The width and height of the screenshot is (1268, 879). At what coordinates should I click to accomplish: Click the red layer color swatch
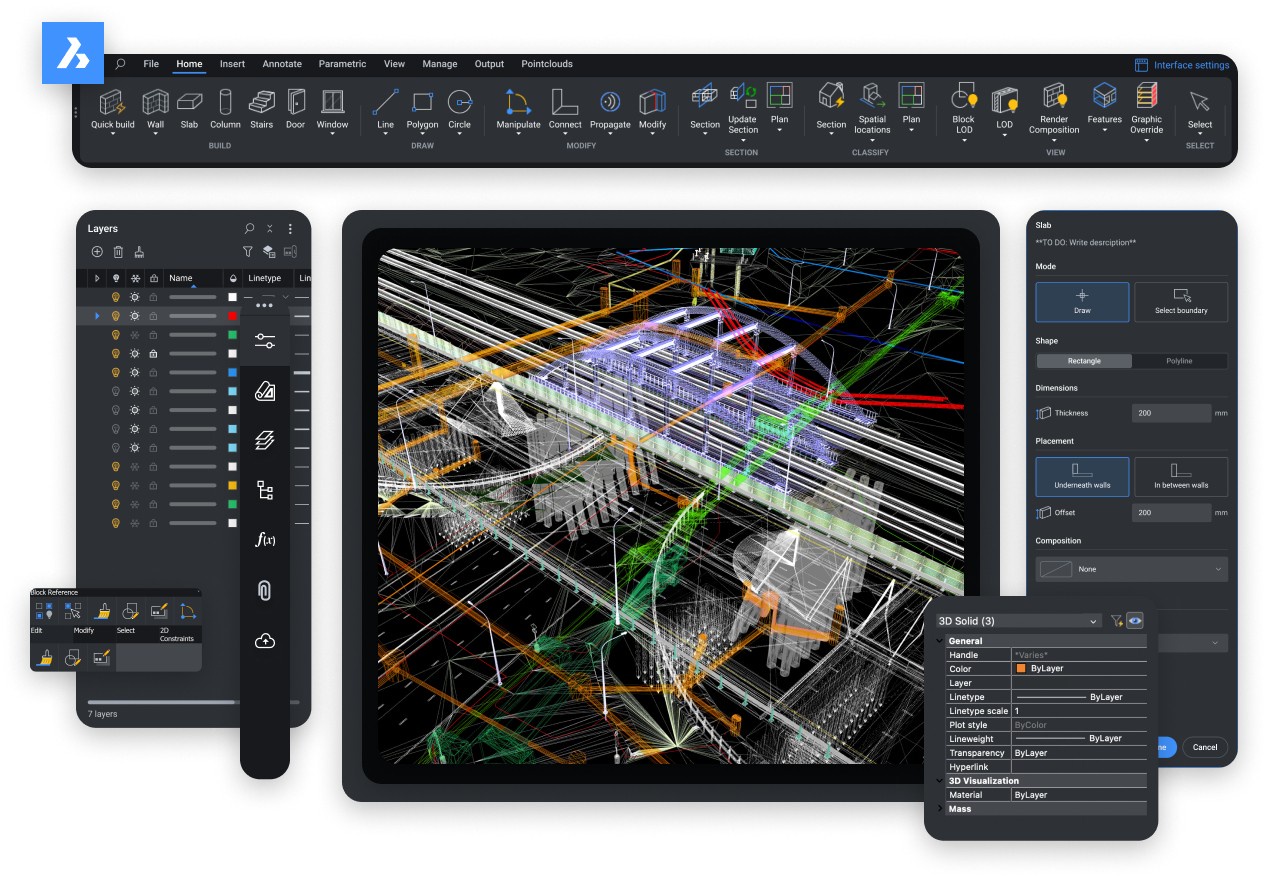(232, 316)
